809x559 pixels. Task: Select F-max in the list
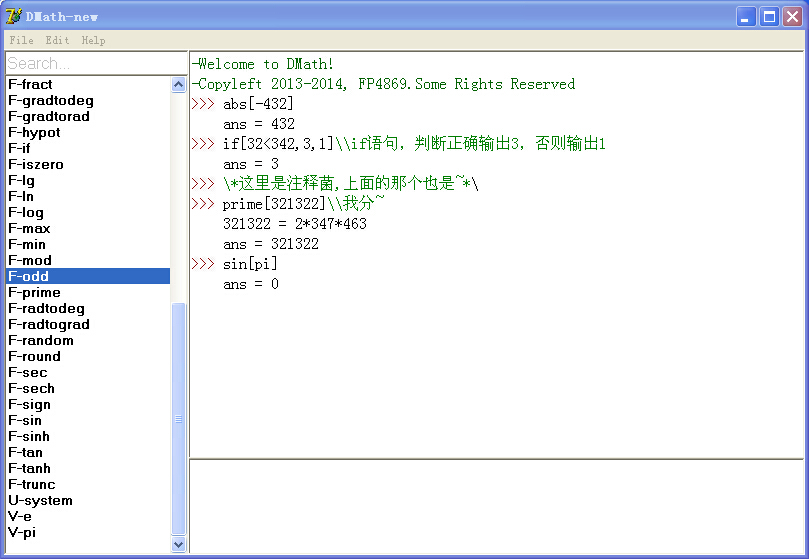88,228
